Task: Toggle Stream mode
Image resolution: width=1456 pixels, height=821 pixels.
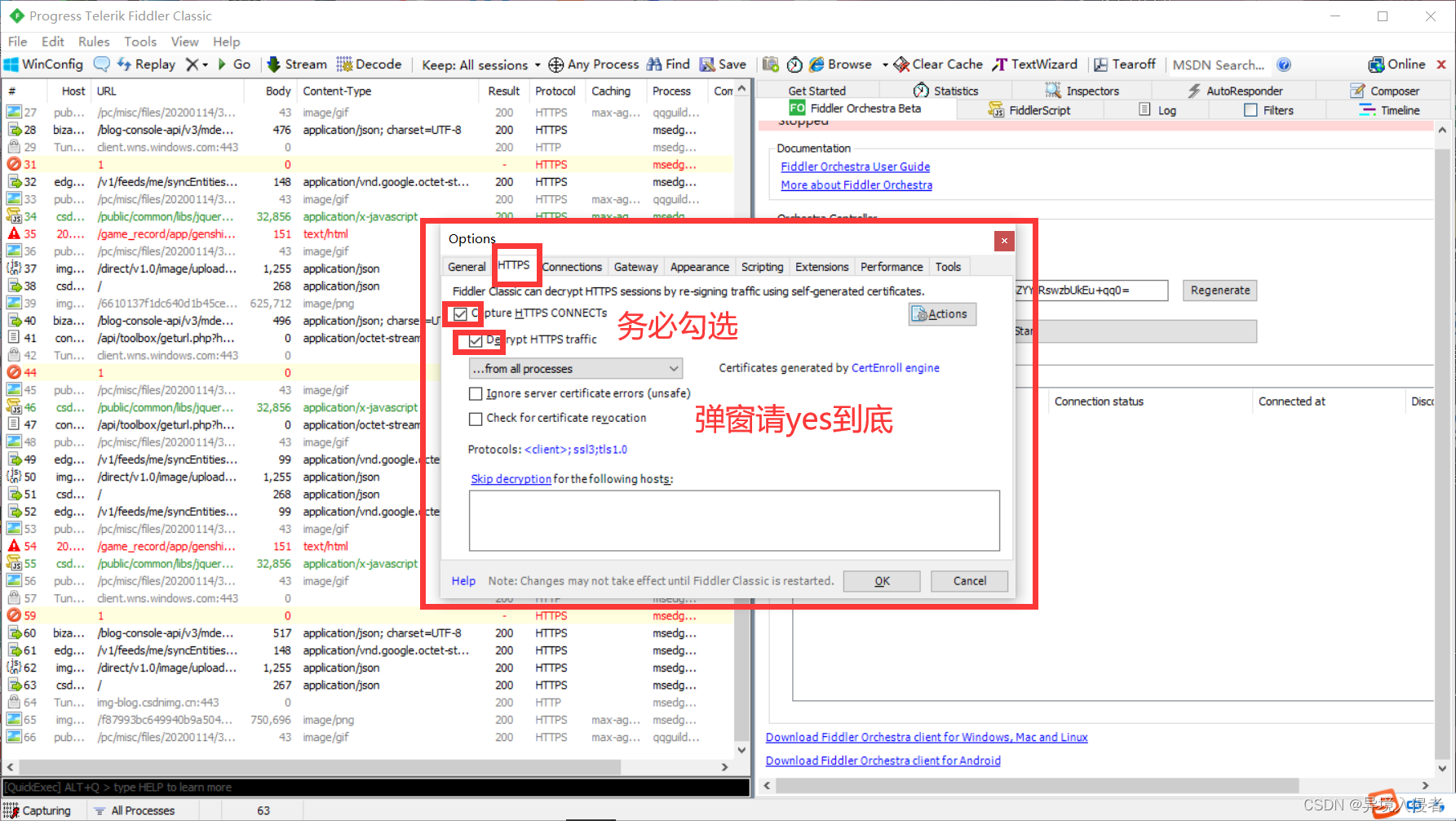Action: coord(297,64)
